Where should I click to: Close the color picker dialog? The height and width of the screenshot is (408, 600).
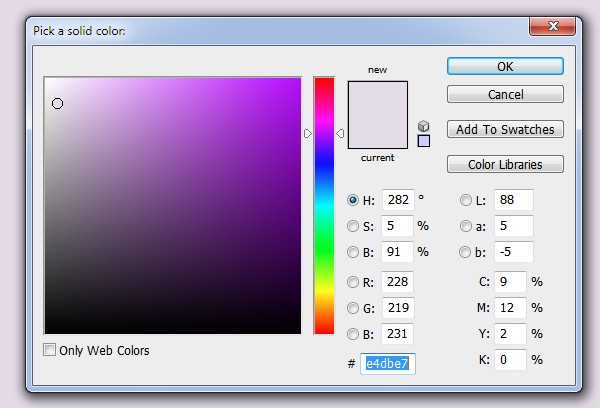(552, 26)
